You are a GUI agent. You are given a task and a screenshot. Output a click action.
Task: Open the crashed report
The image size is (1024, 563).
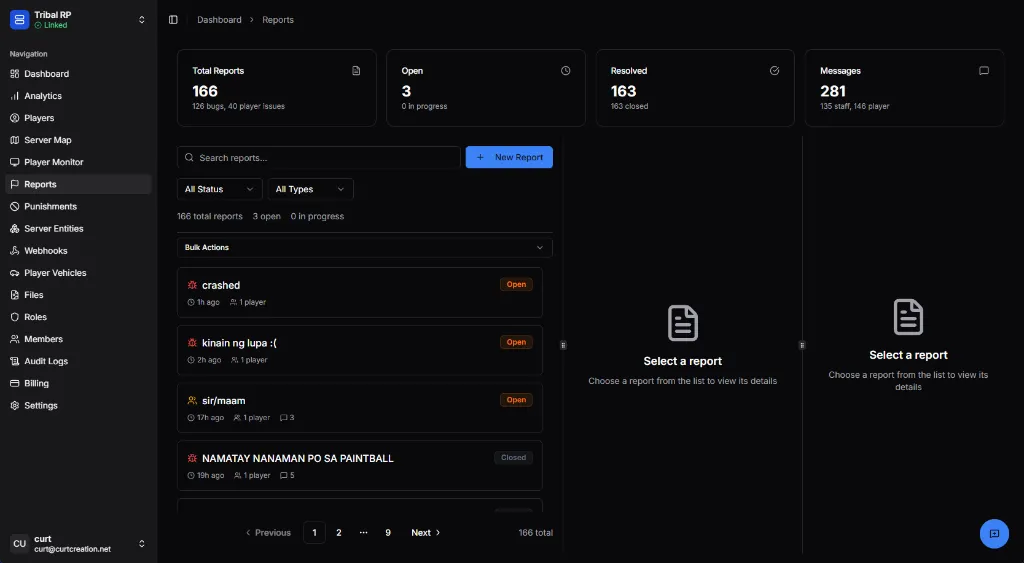click(x=360, y=293)
